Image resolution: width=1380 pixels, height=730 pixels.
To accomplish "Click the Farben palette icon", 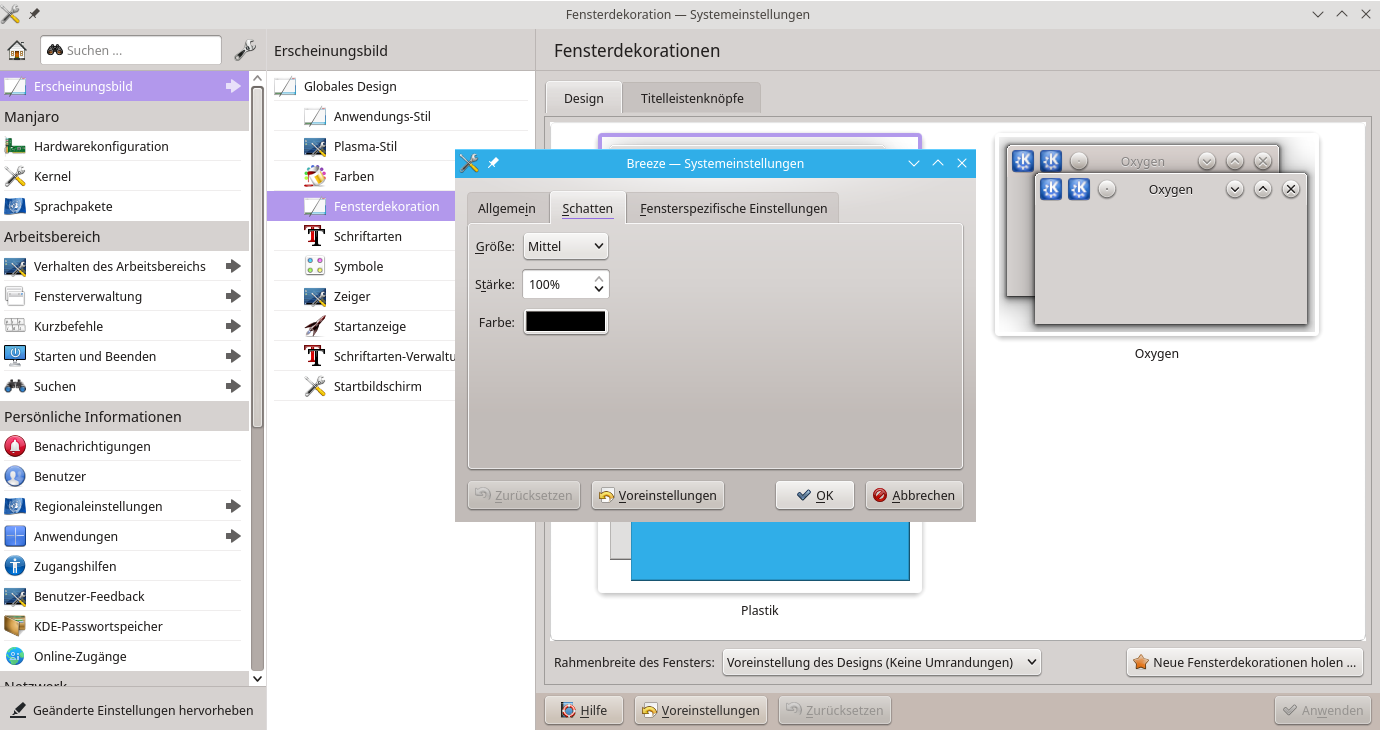I will (x=315, y=176).
